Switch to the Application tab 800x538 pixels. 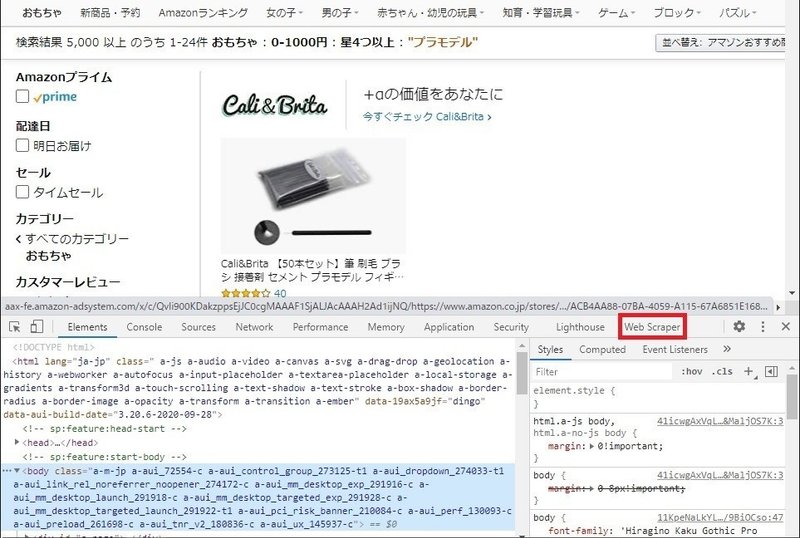click(x=449, y=327)
